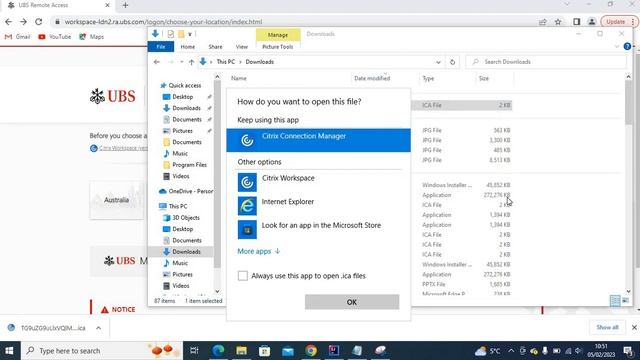Click Chrome Update button
Image resolution: width=640 pixels, height=360 pixels.
pyautogui.click(x=616, y=22)
